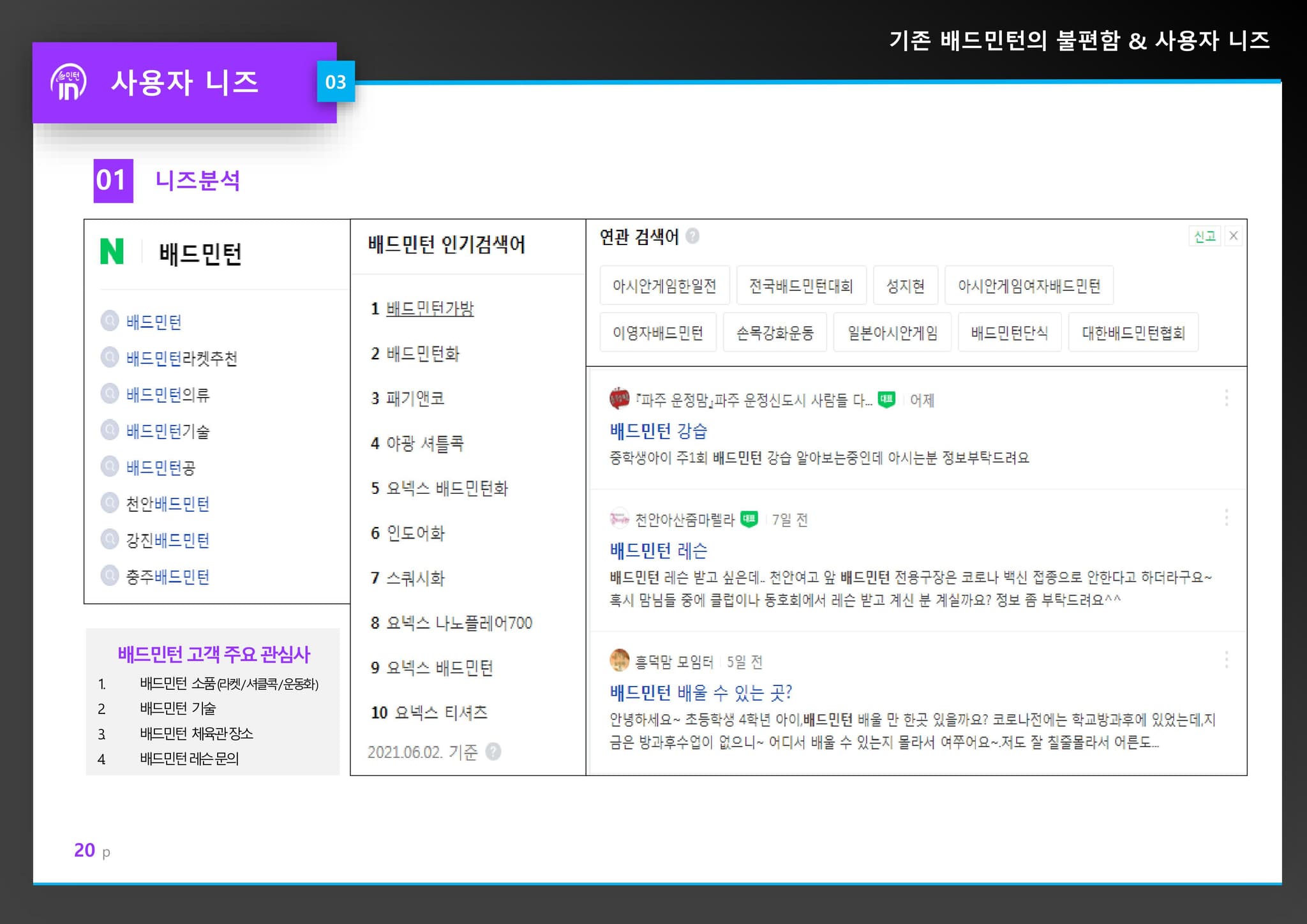Click the search icon beside 배드민턴라켓추천
This screenshot has height=924, width=1307.
[x=110, y=357]
